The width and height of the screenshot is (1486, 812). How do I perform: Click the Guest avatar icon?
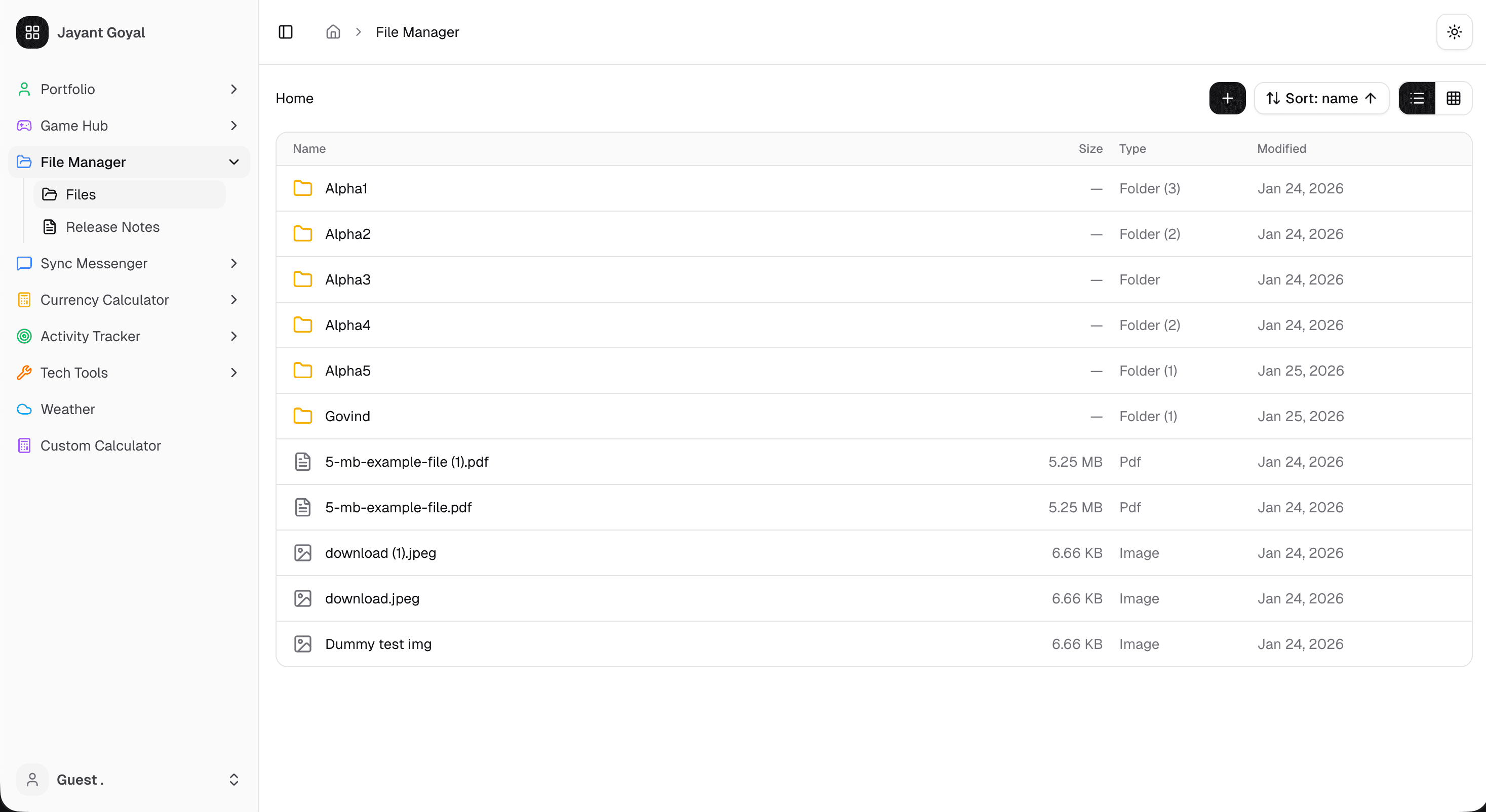(32, 780)
